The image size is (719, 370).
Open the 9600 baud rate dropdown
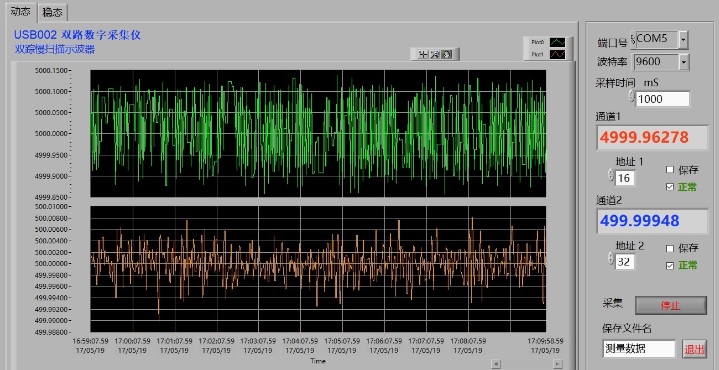tap(684, 62)
